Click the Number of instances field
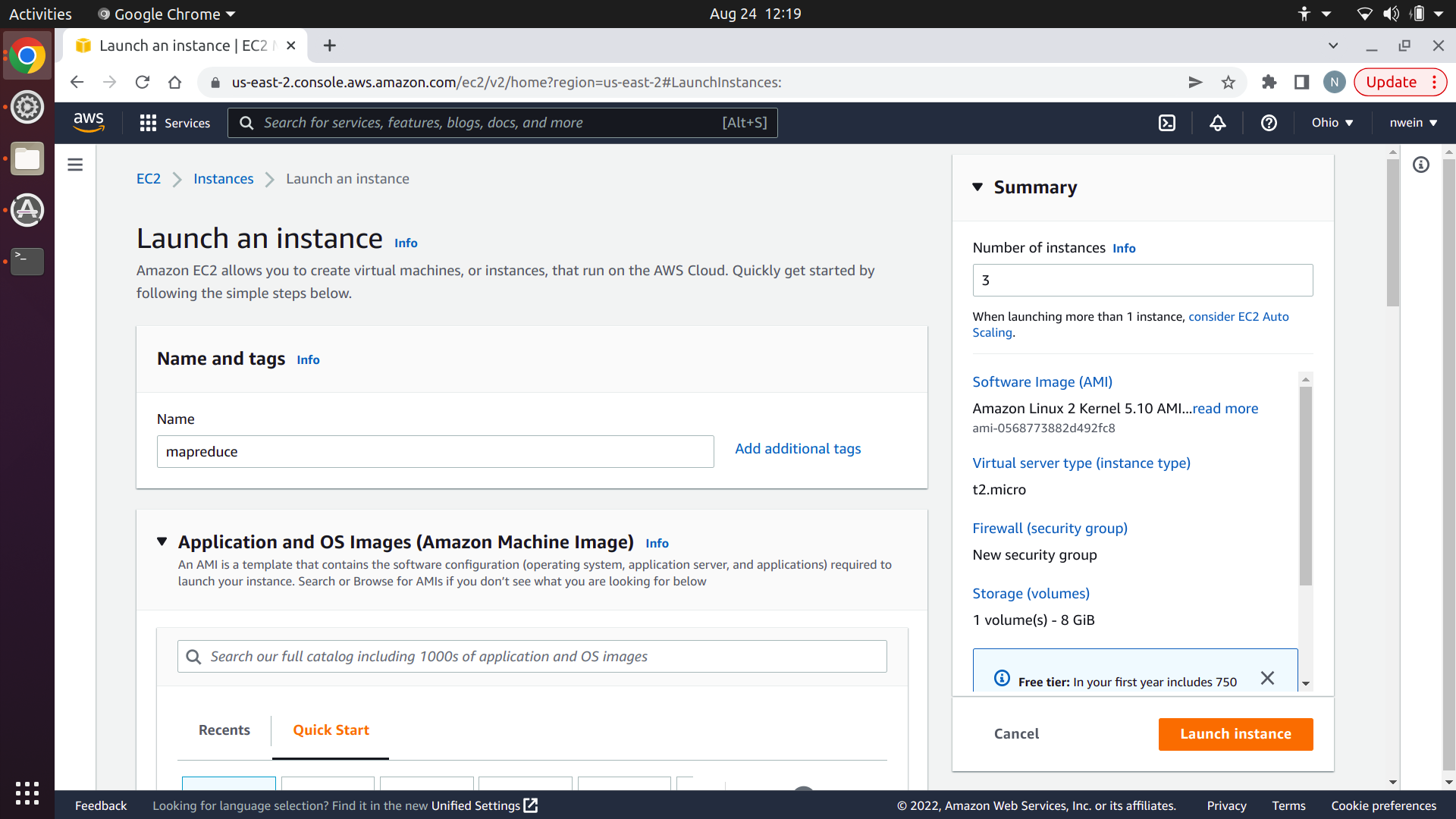The width and height of the screenshot is (1456, 819). tap(1142, 280)
